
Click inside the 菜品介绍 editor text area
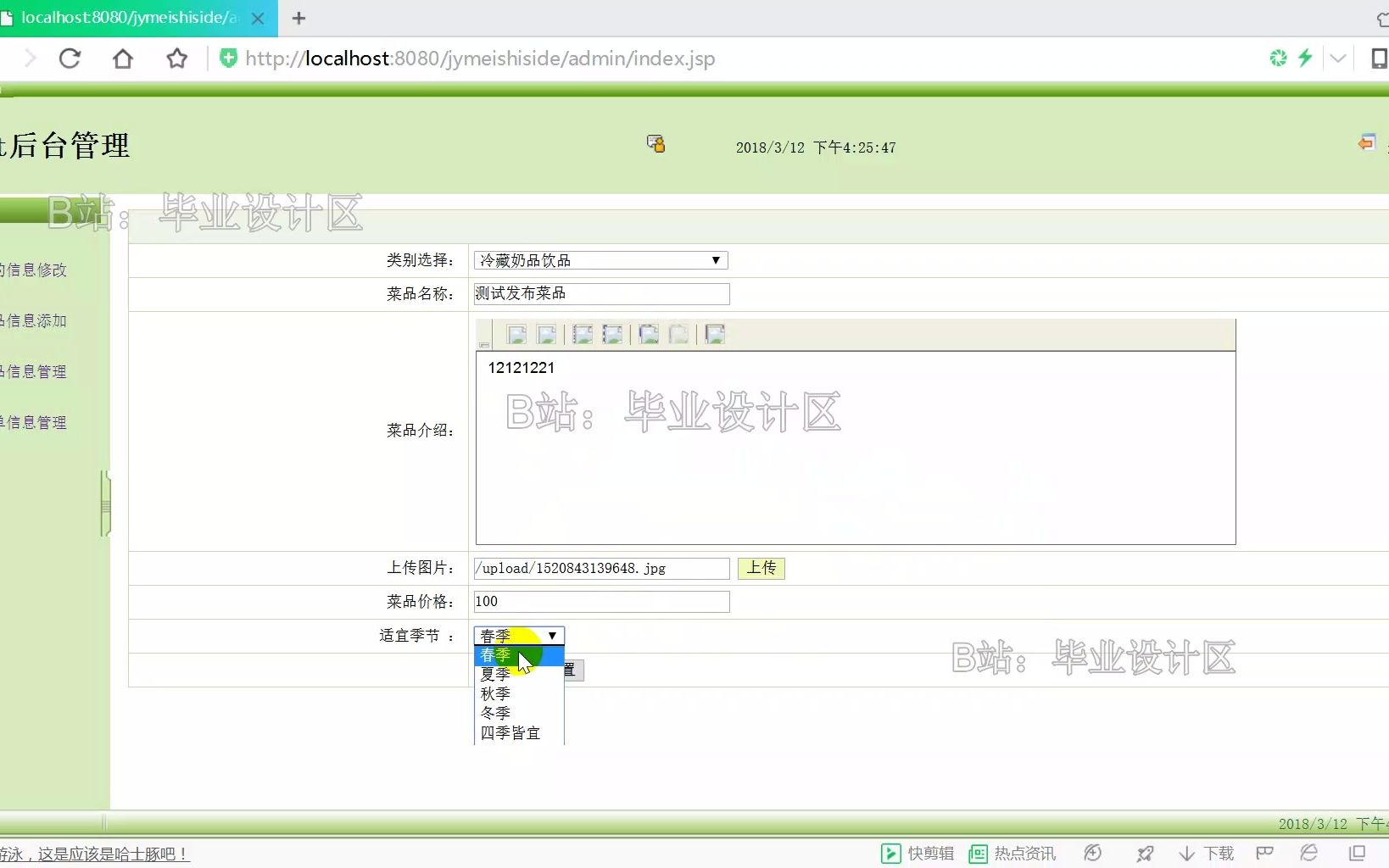pos(856,448)
